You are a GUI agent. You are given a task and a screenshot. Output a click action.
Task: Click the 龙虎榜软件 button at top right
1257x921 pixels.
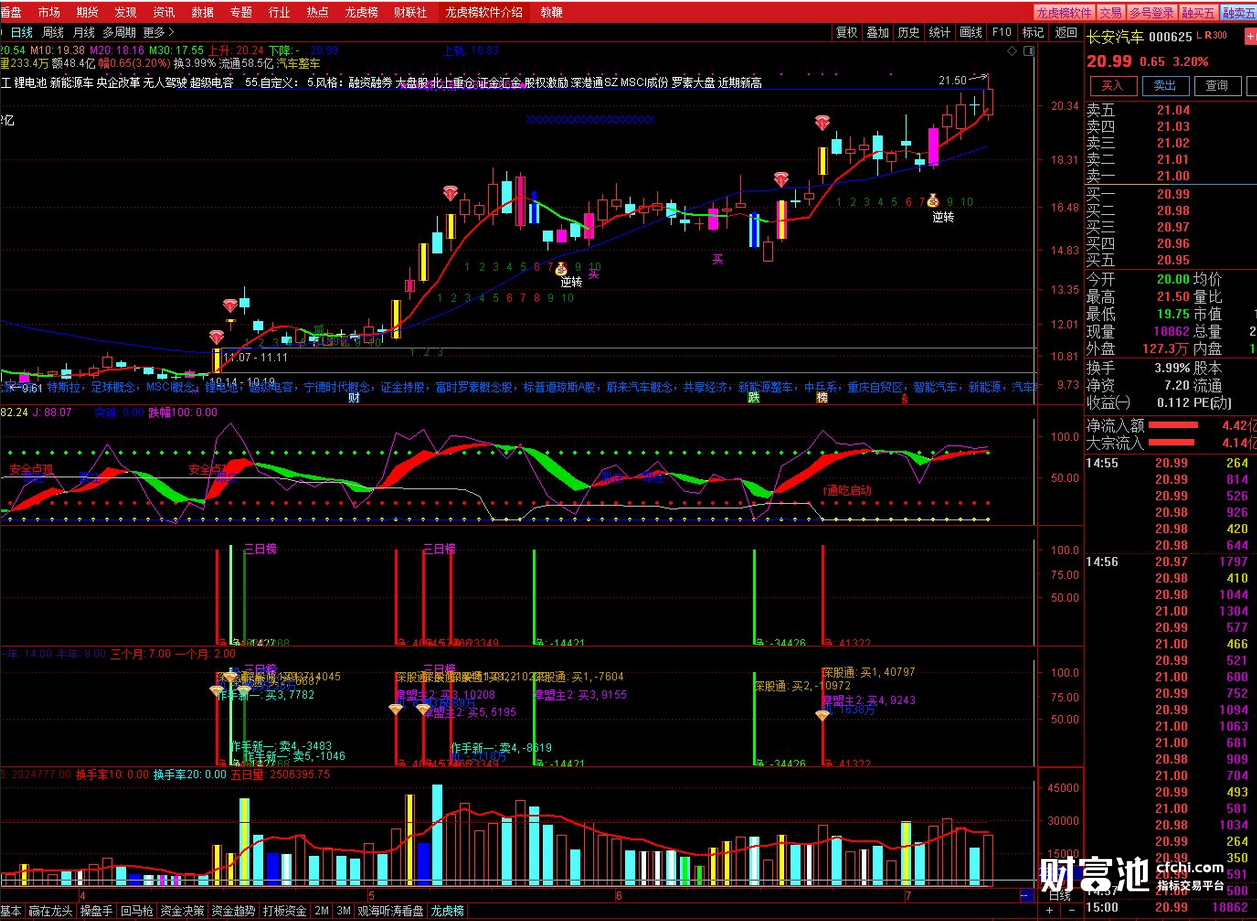(1064, 13)
